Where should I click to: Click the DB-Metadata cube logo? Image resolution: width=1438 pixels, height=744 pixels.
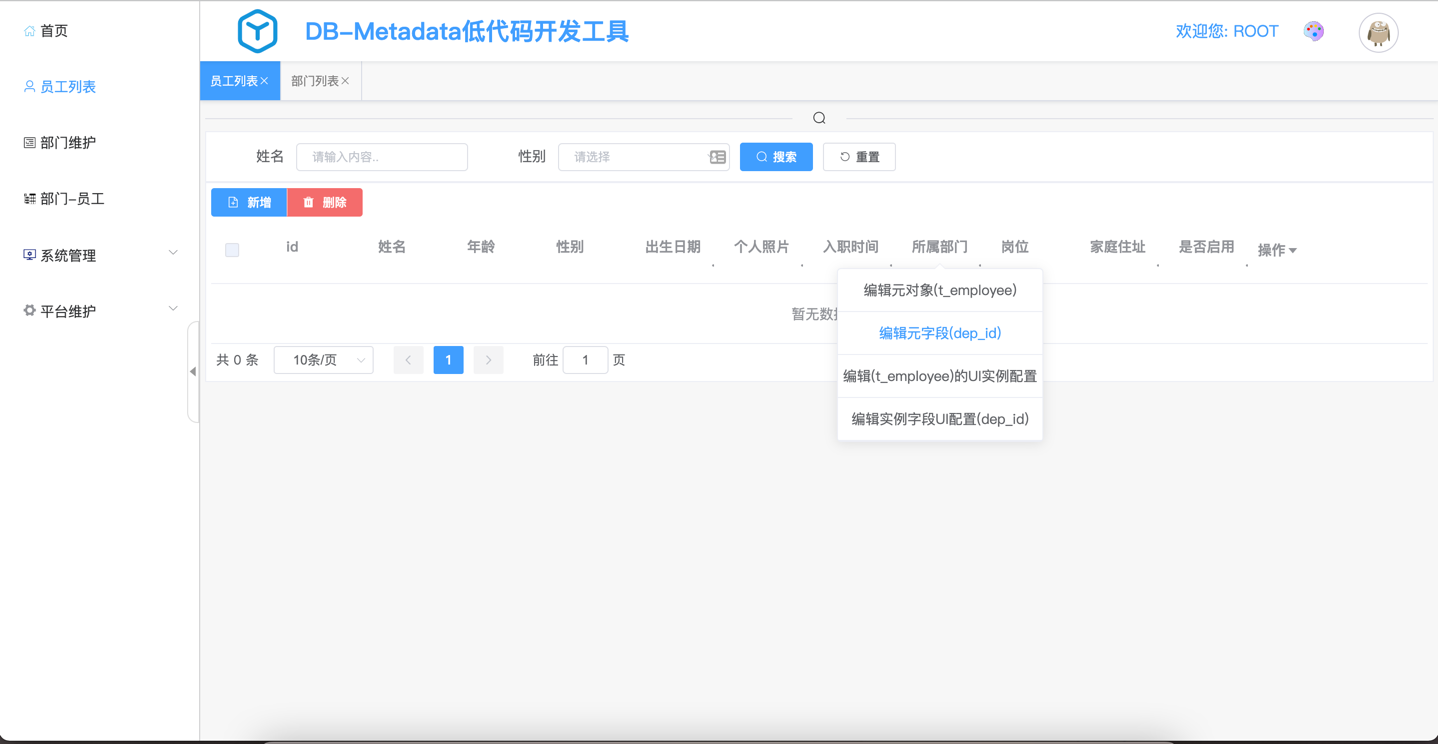pyautogui.click(x=257, y=32)
